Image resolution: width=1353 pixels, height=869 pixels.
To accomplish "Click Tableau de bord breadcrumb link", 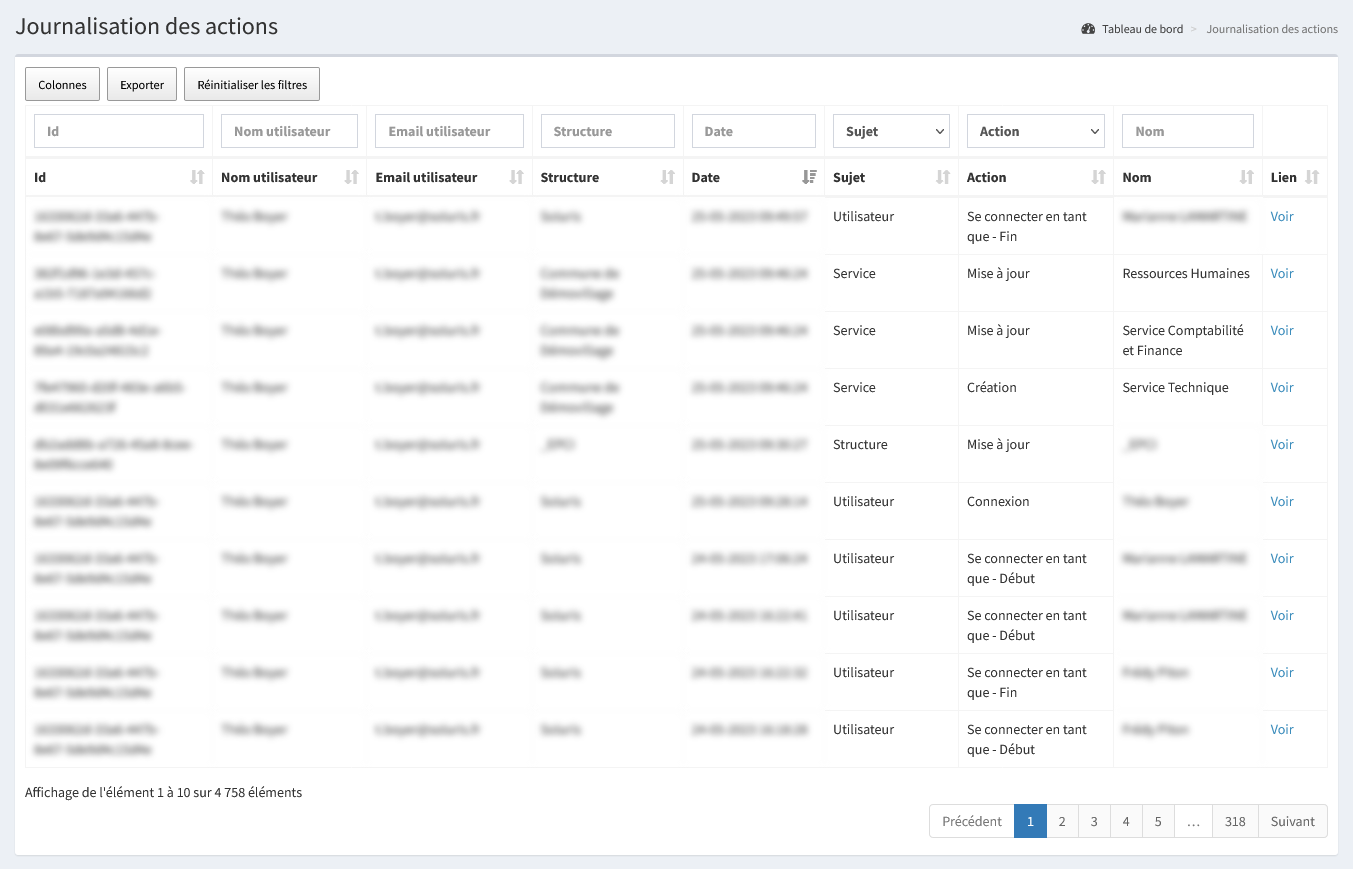I will [1142, 29].
